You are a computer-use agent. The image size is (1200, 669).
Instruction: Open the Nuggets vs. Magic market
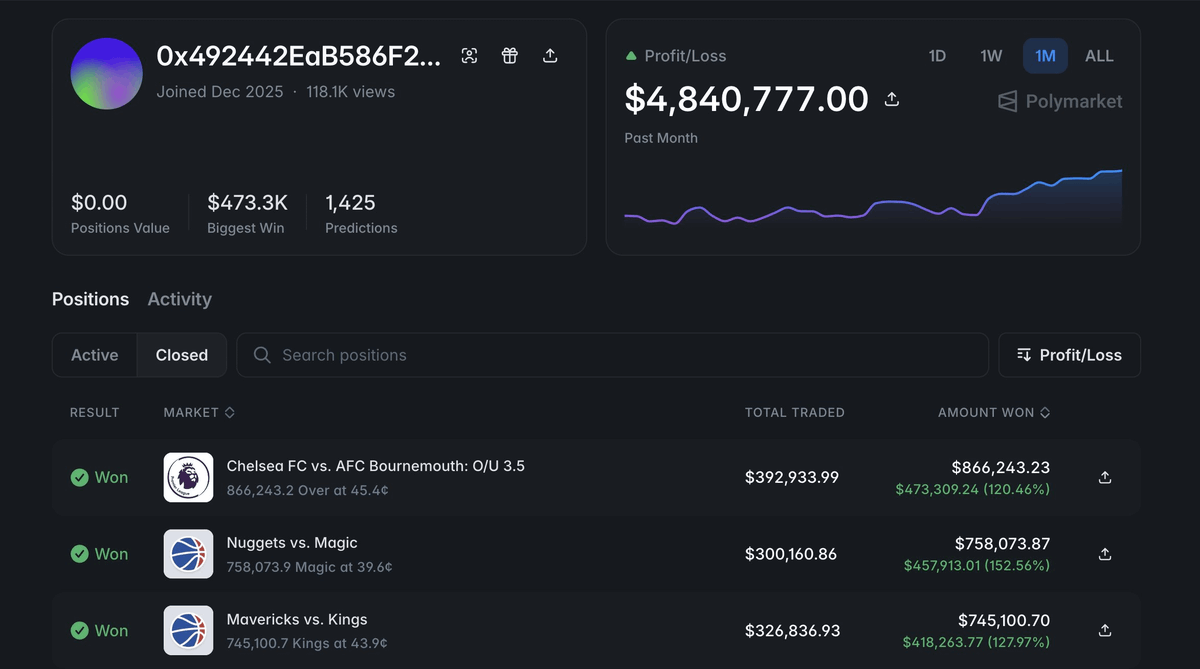[292, 543]
